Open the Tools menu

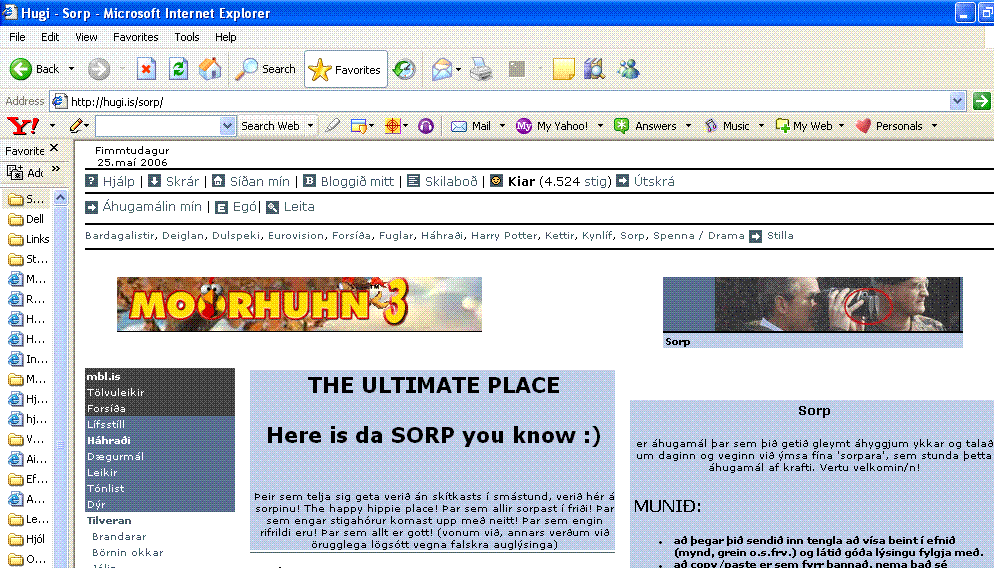(x=186, y=37)
